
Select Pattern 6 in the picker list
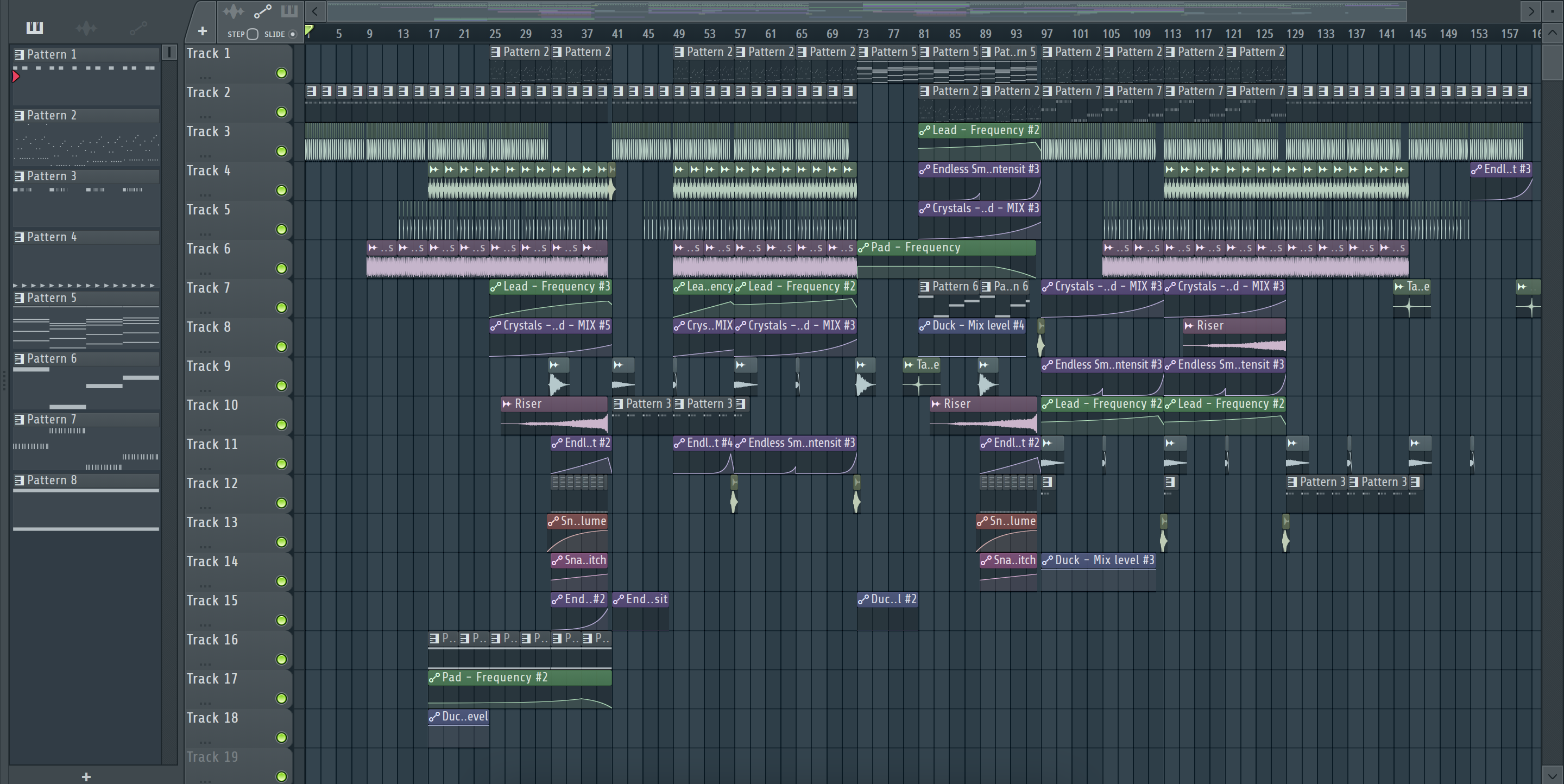pyautogui.click(x=86, y=359)
